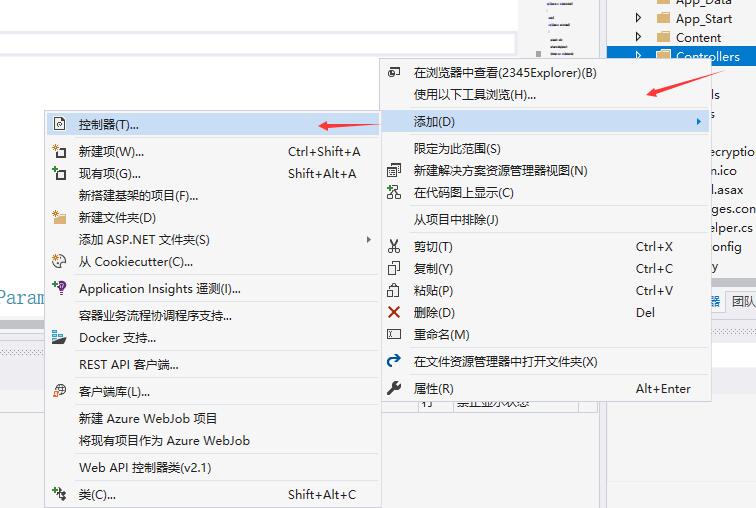Image resolution: width=756 pixels, height=508 pixels.
Task: Open 在文件资源管理器中打开文件夹(X) entry
Action: pyautogui.click(x=505, y=362)
